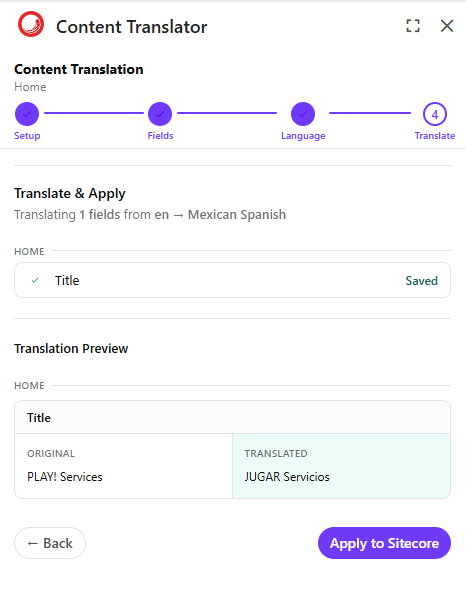Image resolution: width=466 pixels, height=603 pixels.
Task: Go to the Fields step circle
Action: [160, 114]
